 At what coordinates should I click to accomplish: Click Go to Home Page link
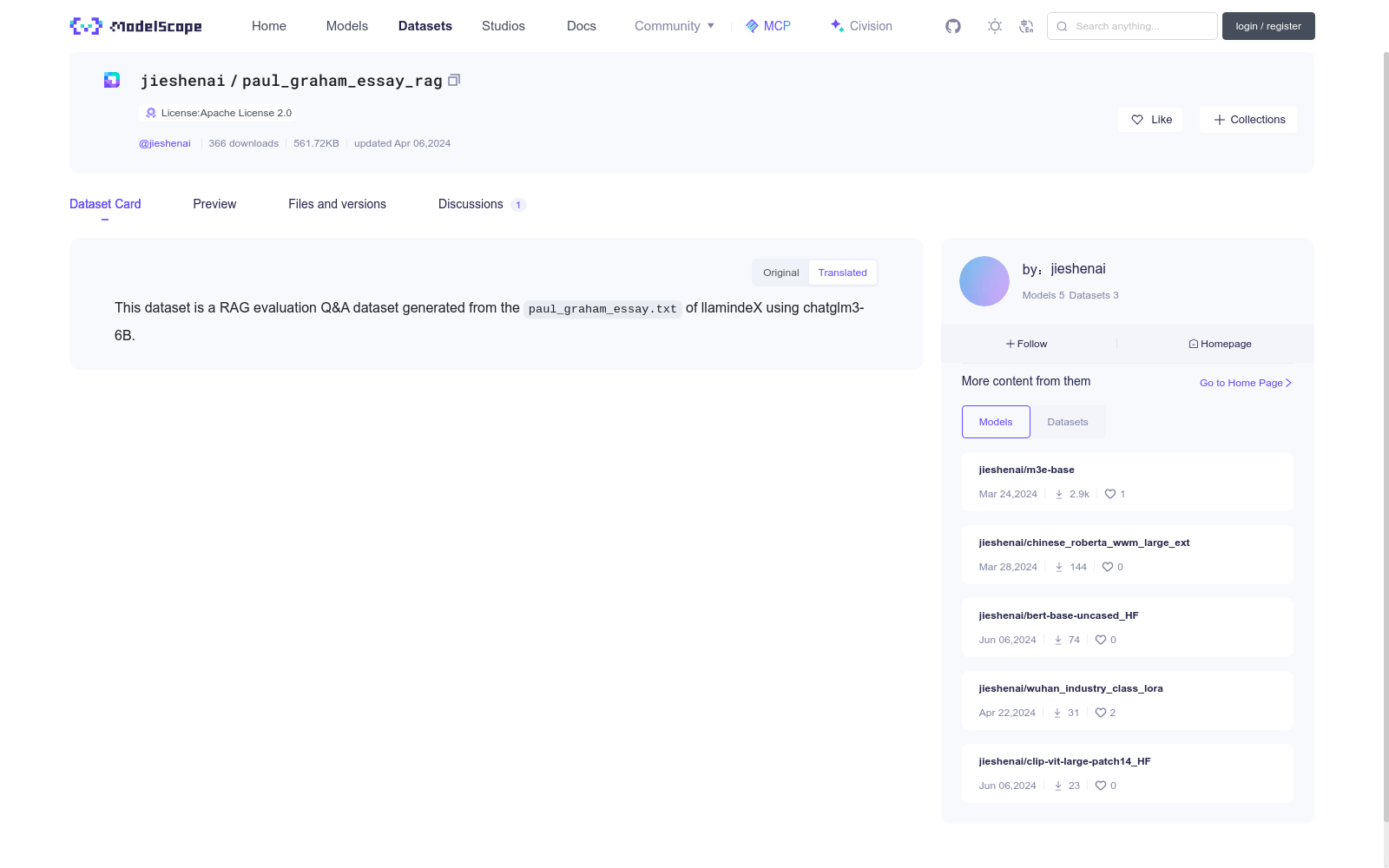(x=1246, y=383)
